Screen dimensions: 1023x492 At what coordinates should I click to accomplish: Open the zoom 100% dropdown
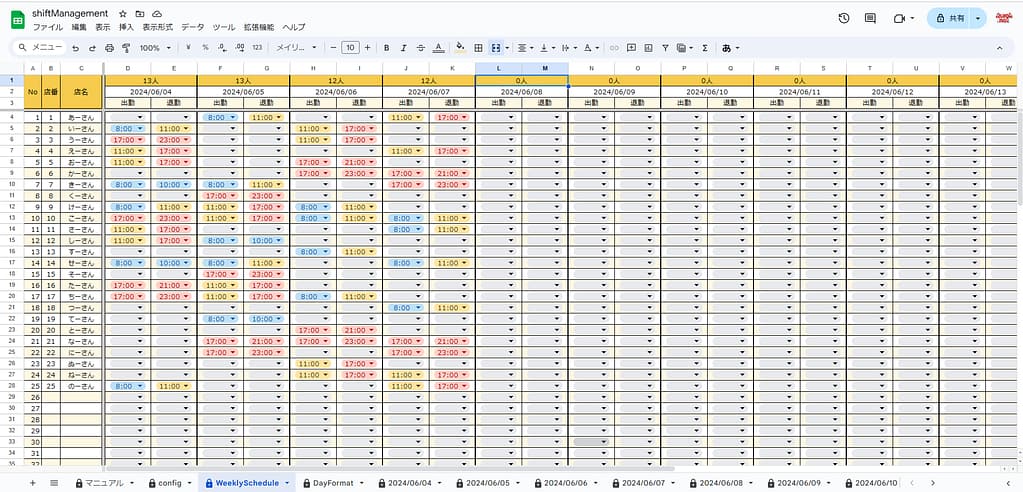click(x=154, y=47)
